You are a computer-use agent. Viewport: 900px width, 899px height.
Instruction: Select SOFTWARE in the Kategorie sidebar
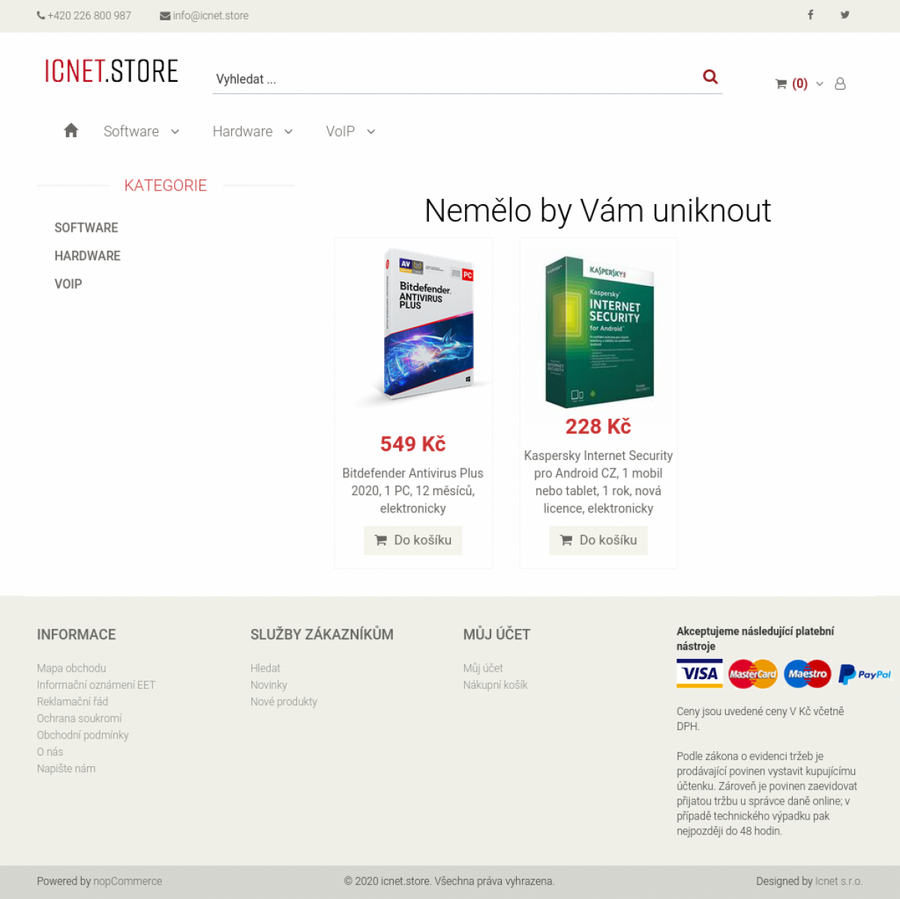(x=86, y=228)
